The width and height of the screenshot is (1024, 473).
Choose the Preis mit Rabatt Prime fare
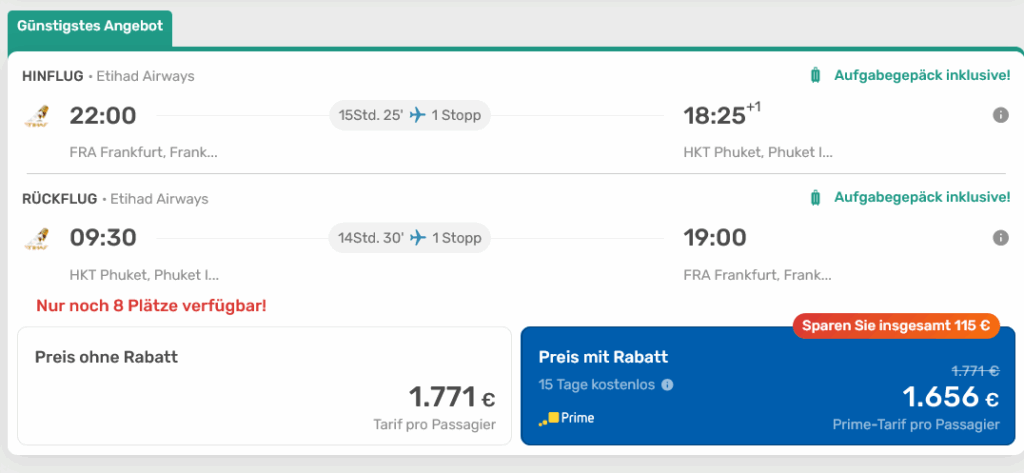point(767,385)
